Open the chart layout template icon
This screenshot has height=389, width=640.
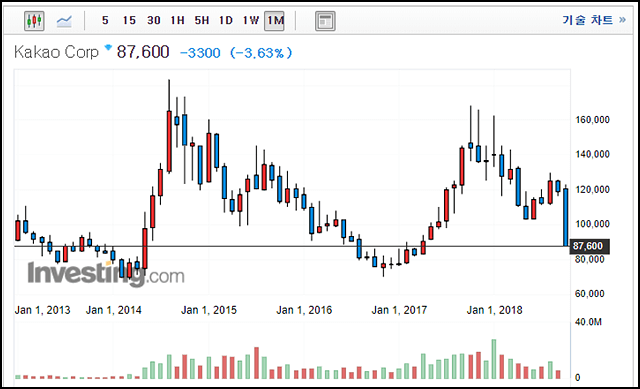click(325, 21)
